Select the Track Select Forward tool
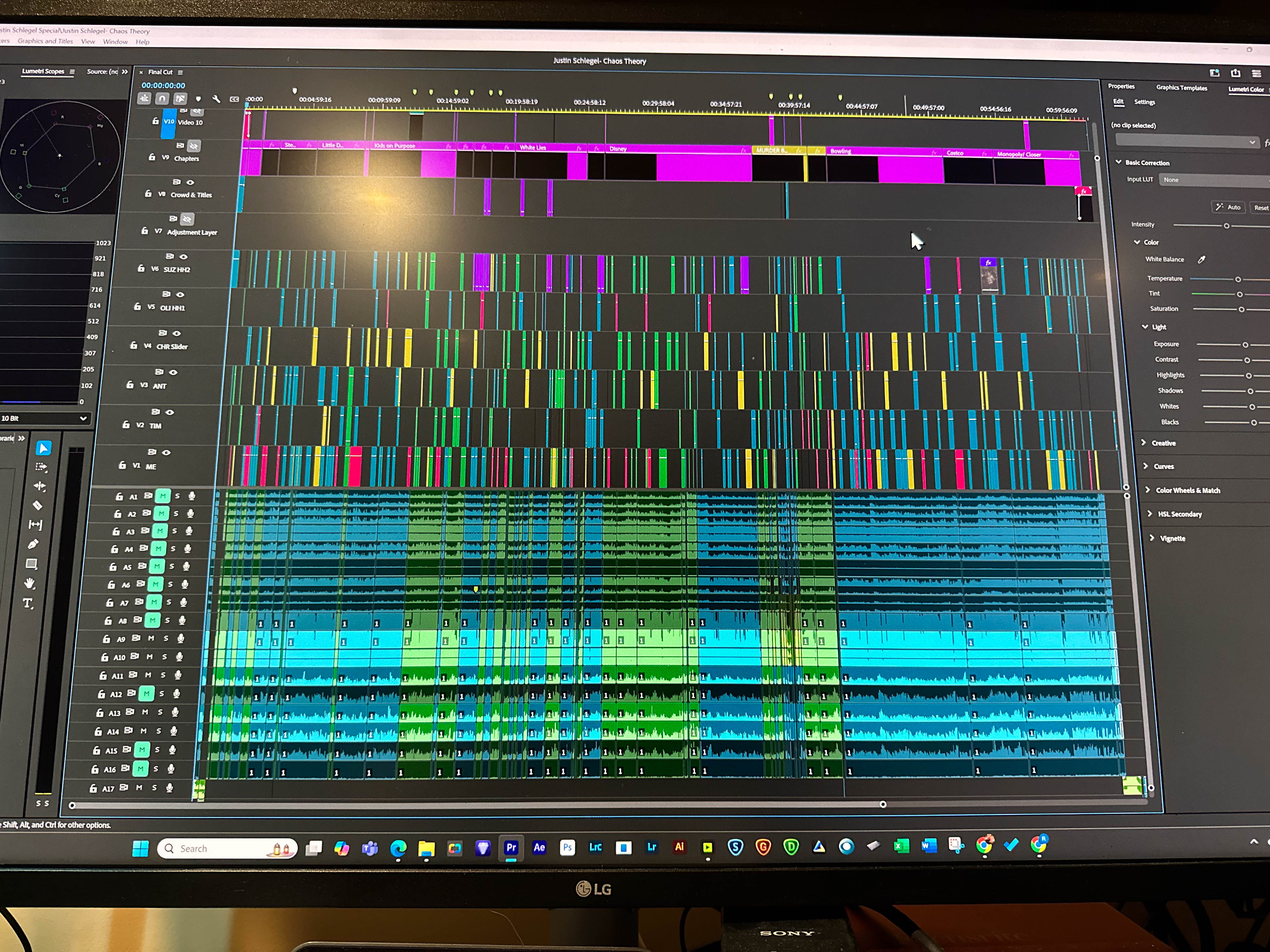1270x952 pixels. pyautogui.click(x=41, y=467)
